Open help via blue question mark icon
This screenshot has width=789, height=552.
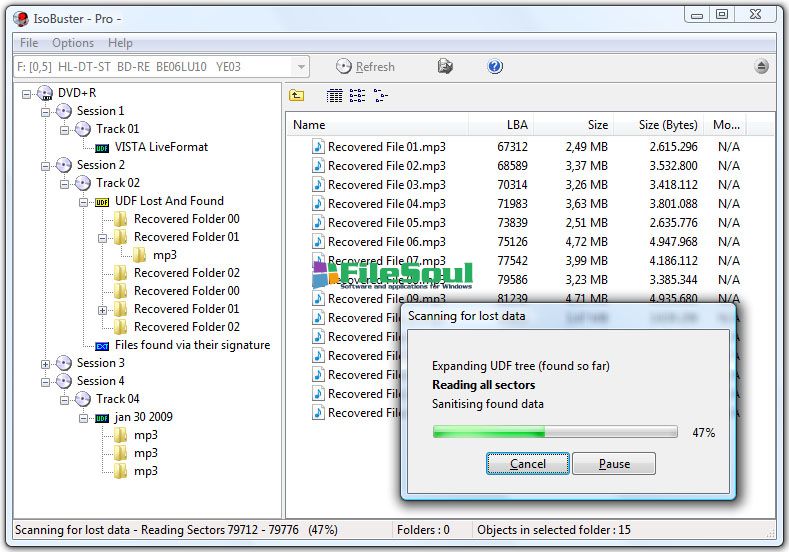point(495,67)
